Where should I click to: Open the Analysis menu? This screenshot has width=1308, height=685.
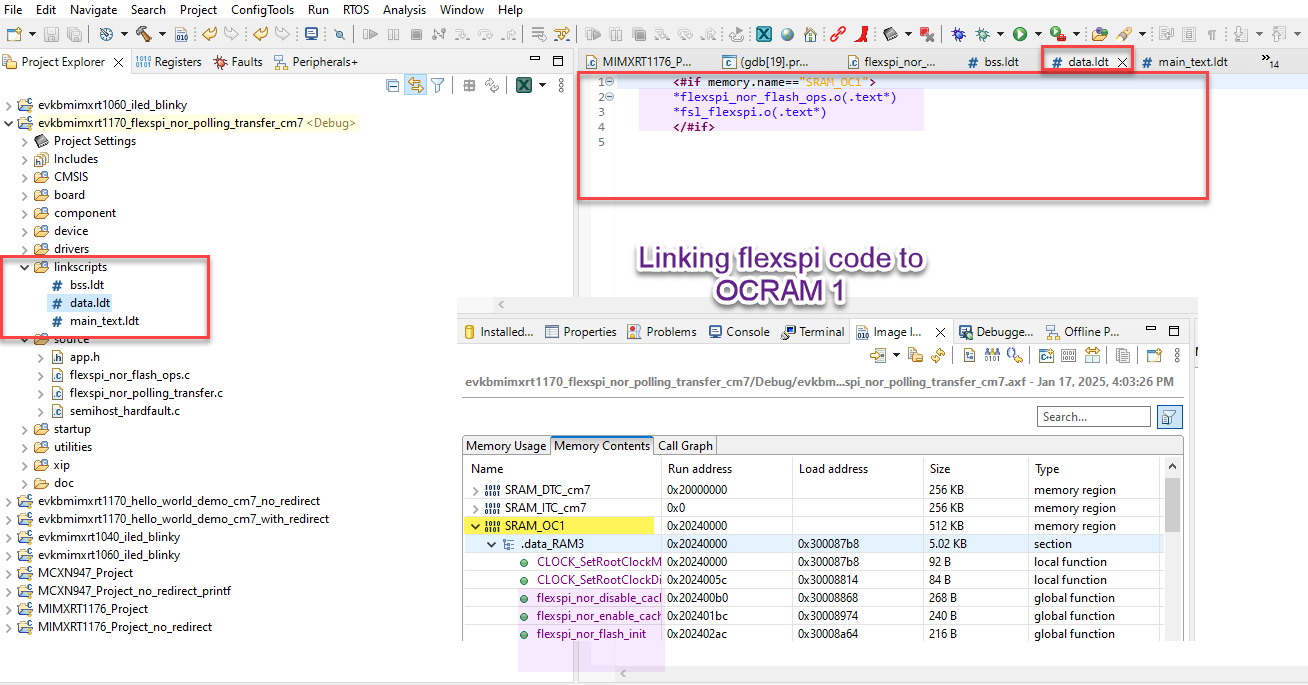(x=405, y=9)
